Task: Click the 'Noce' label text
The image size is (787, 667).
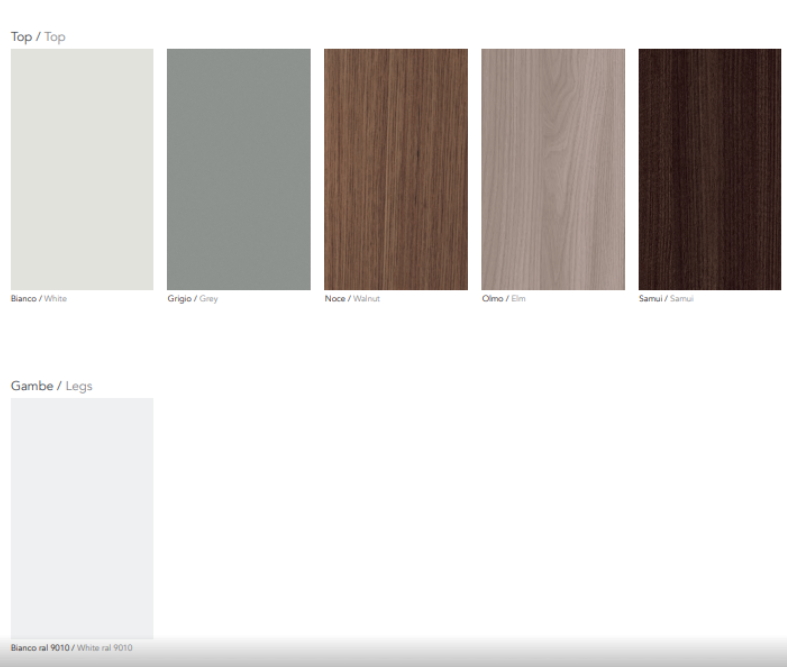Action: point(335,299)
